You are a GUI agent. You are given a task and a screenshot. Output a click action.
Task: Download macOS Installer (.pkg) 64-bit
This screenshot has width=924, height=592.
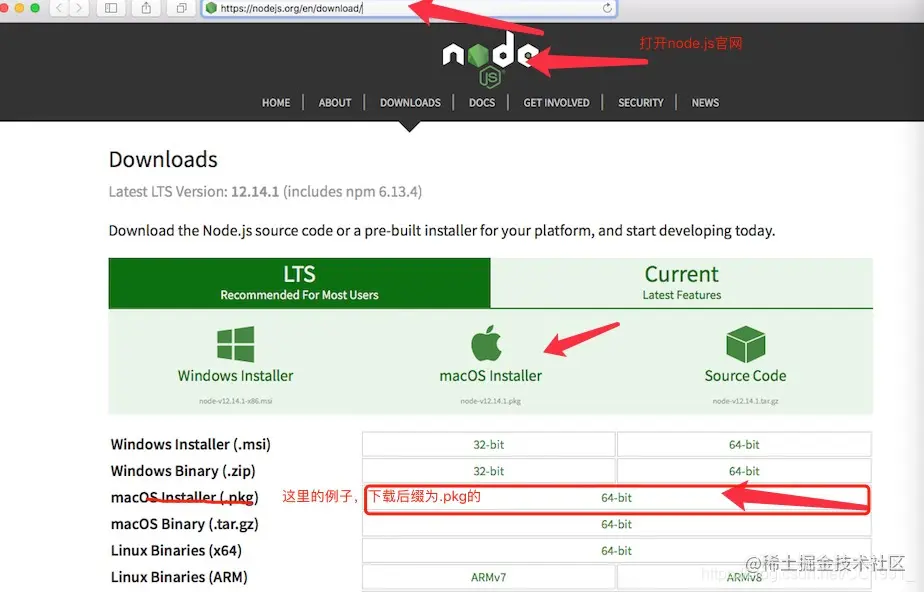616,498
